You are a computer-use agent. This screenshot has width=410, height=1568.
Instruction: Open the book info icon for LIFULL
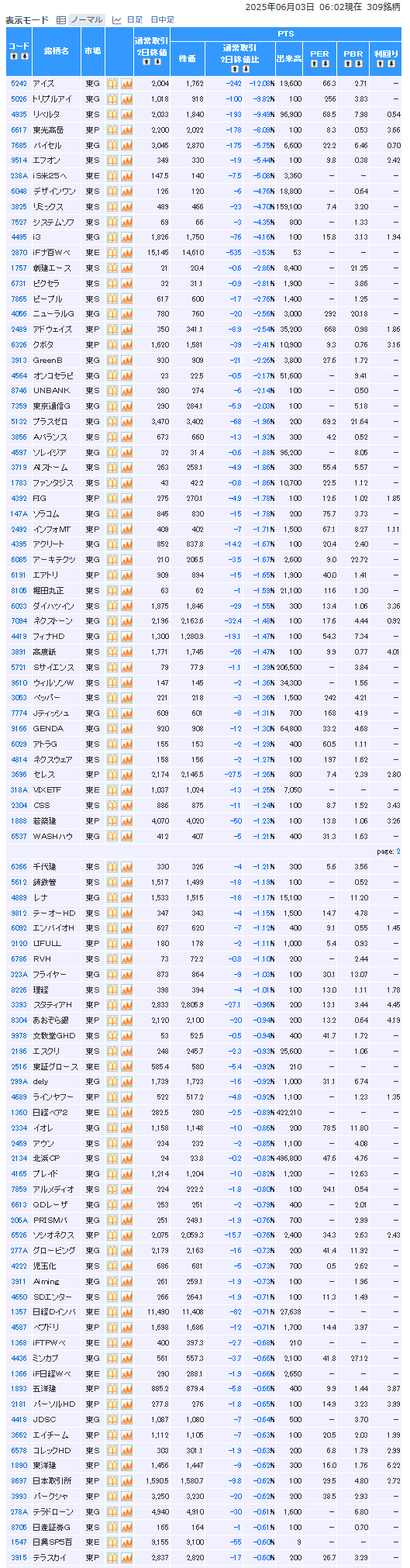pyautogui.click(x=112, y=943)
